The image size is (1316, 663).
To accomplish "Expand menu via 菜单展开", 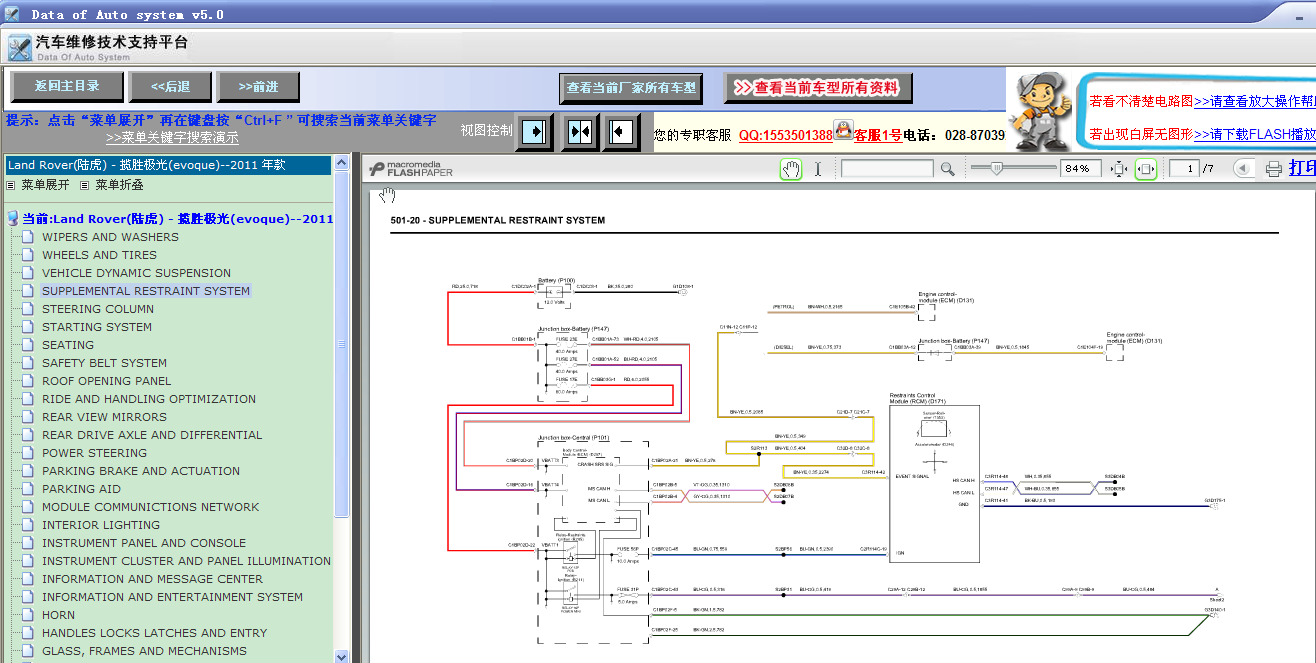I will (x=45, y=185).
